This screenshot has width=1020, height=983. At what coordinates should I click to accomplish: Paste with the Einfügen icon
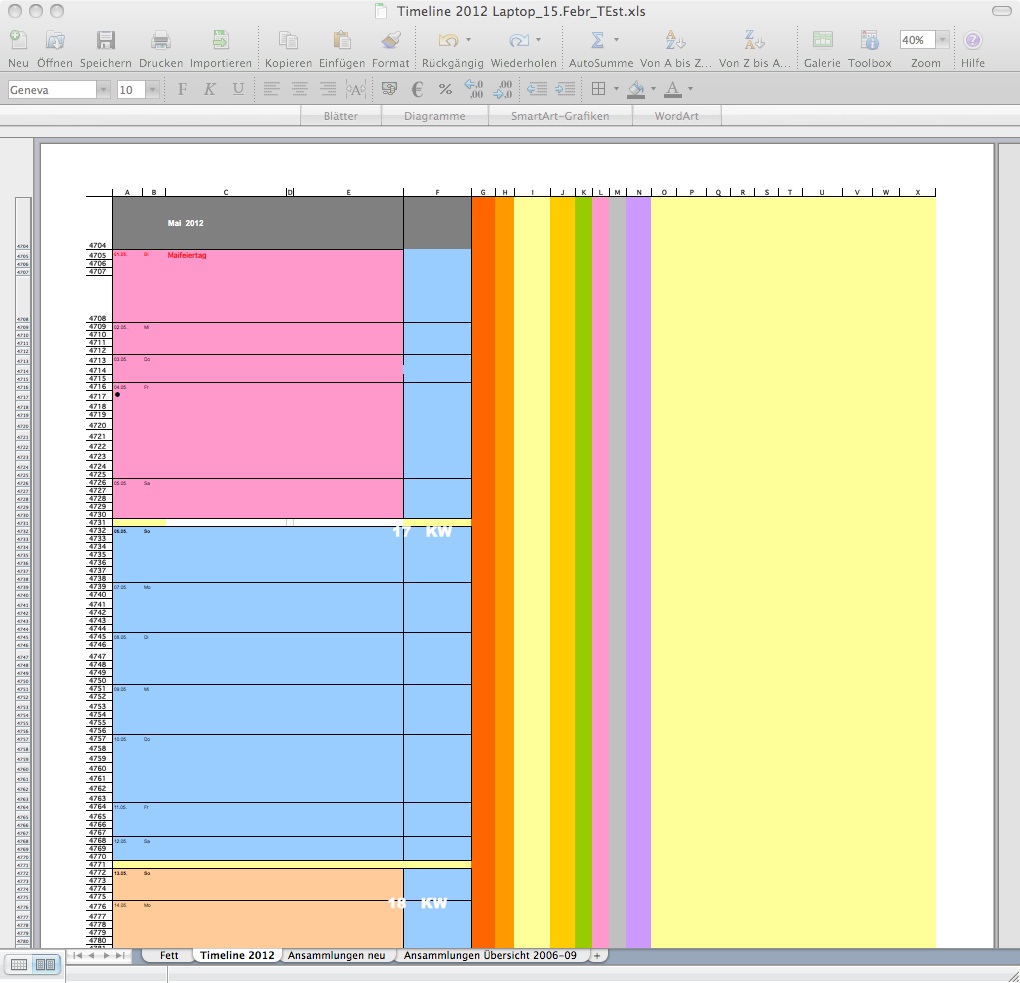pos(342,40)
